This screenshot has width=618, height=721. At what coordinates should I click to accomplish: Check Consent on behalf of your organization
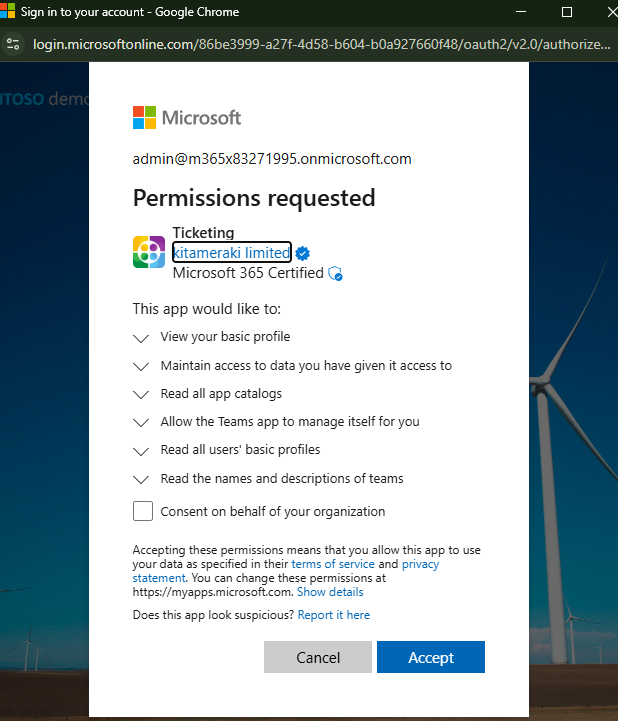[143, 511]
